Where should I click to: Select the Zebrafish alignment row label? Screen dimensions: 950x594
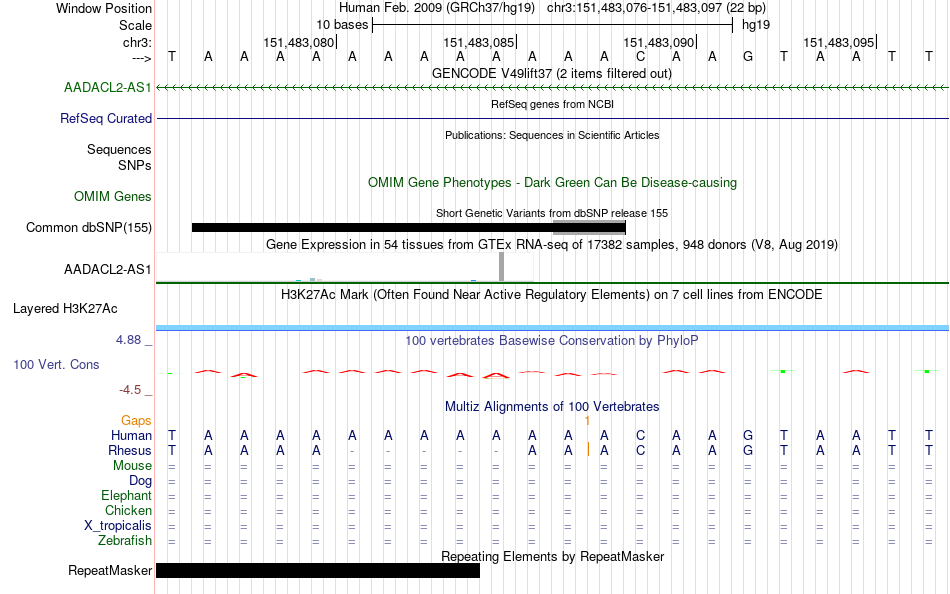(125, 541)
